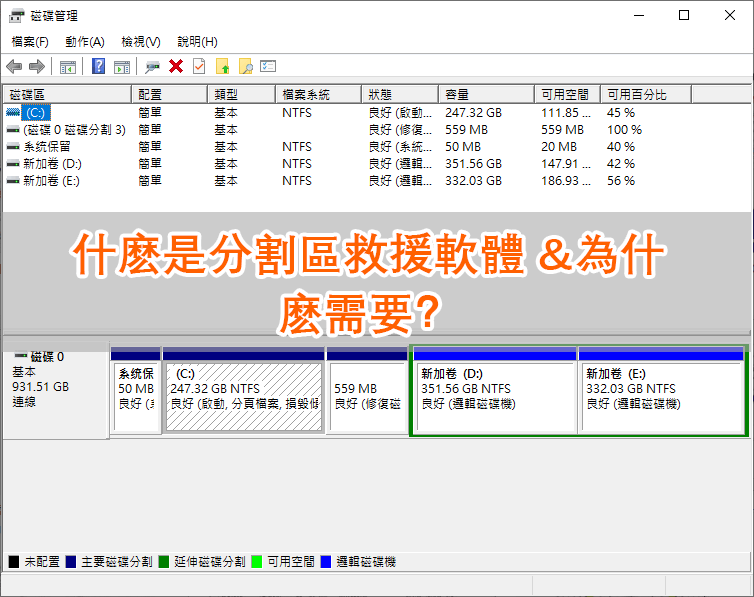
Task: Sort by the 可用百分比 column header
Action: pyautogui.click(x=646, y=94)
